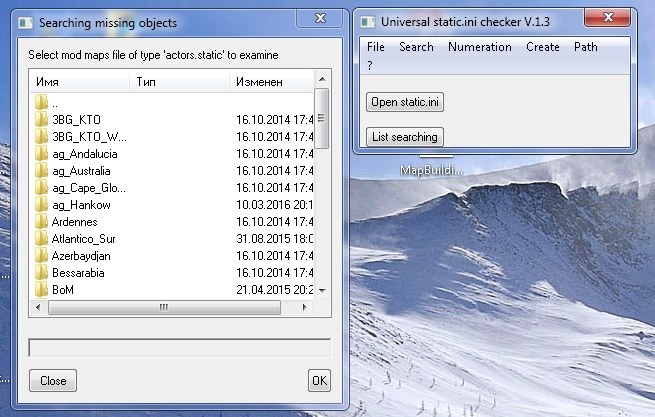Click the horizontal scrollbar thumb

click(164, 308)
